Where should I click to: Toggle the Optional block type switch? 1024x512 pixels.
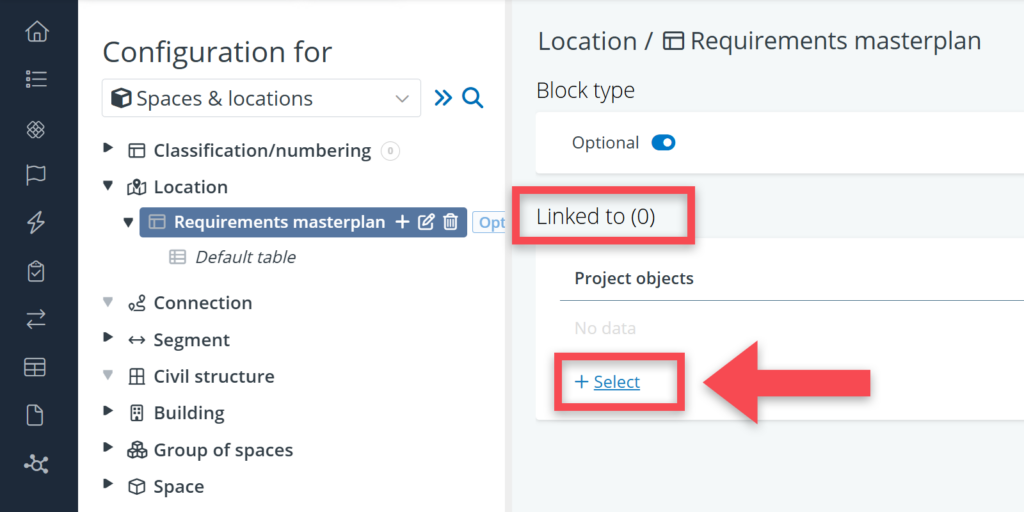[663, 143]
